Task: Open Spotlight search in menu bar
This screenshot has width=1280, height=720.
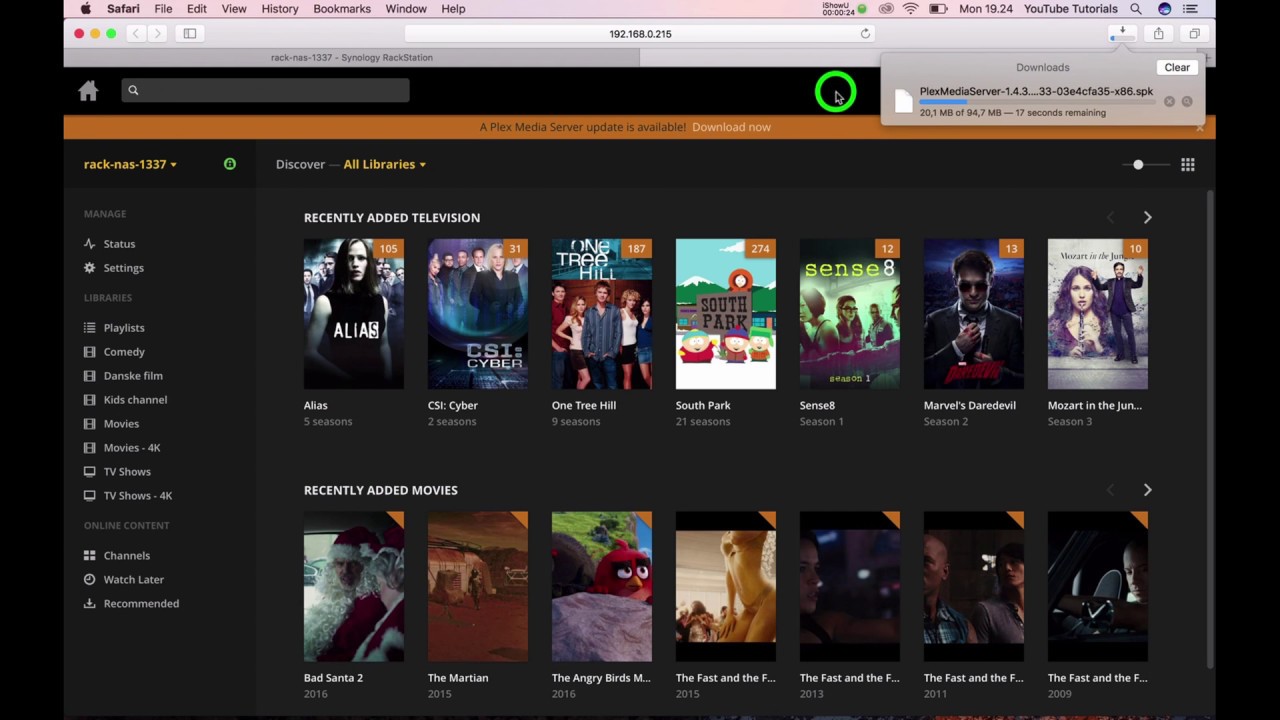Action: coord(1136,9)
